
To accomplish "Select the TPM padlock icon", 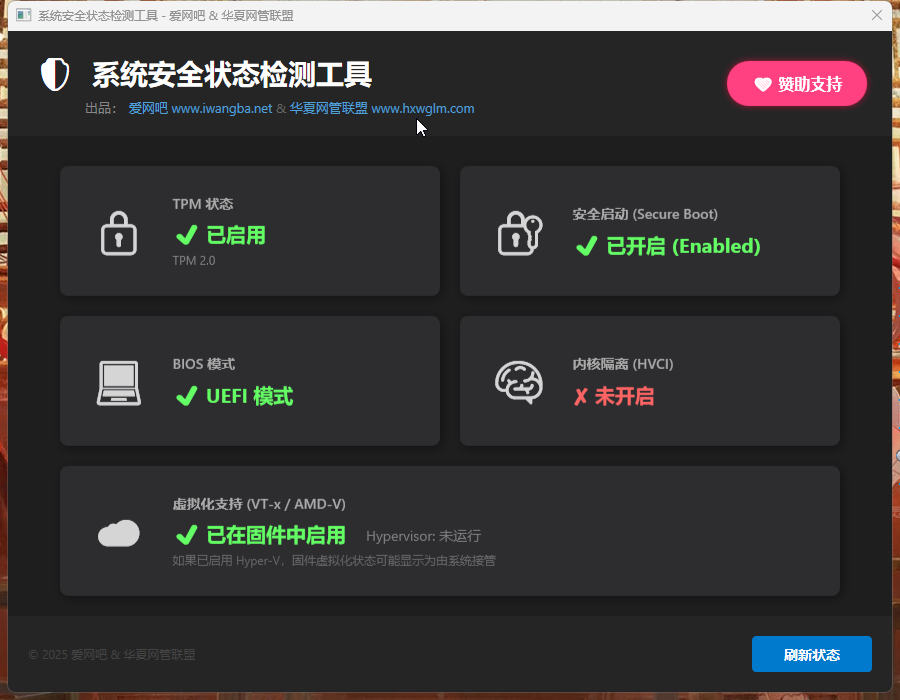I will [x=119, y=231].
